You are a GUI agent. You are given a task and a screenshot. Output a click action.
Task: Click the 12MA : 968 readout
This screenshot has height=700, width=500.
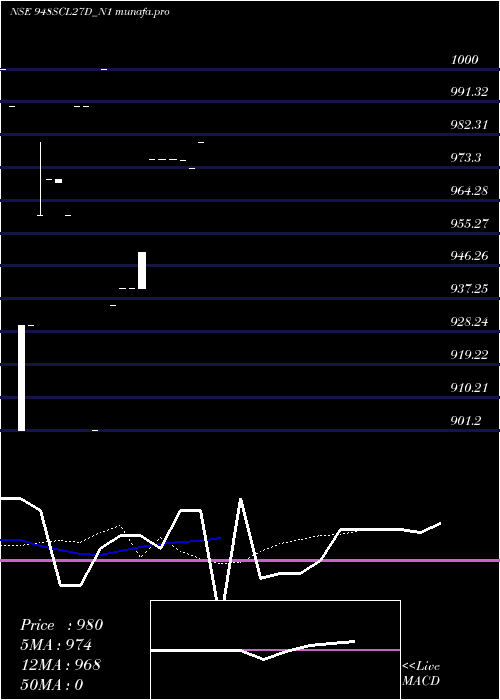61,665
